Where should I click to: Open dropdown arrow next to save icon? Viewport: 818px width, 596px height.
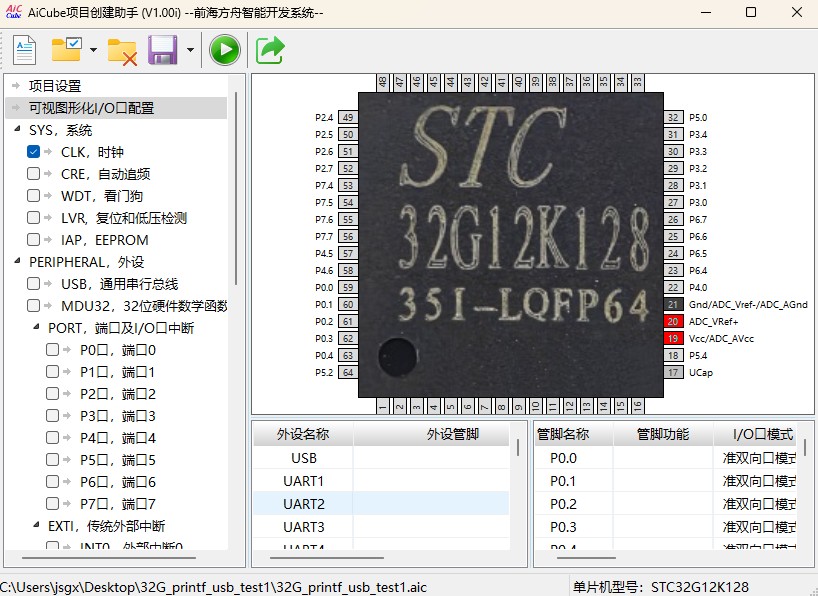click(x=190, y=50)
